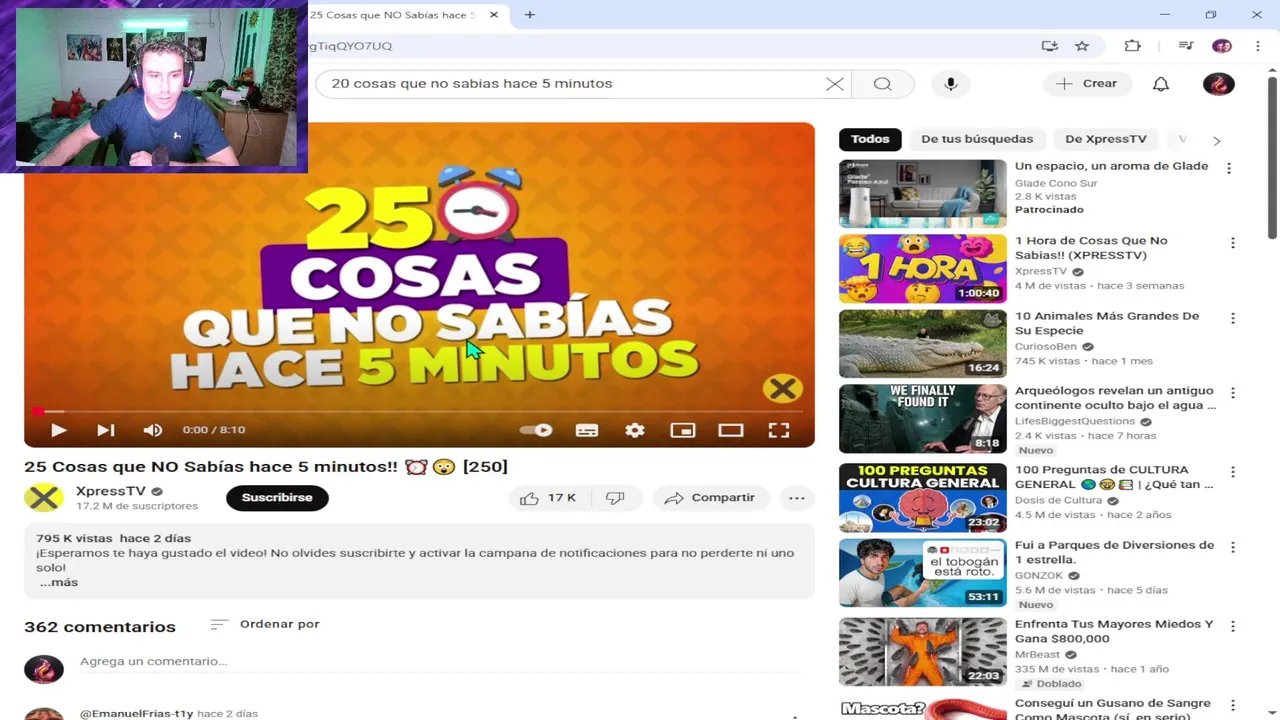Viewport: 1280px width, 720px height.
Task: Click the Crear button
Action: click(1087, 84)
